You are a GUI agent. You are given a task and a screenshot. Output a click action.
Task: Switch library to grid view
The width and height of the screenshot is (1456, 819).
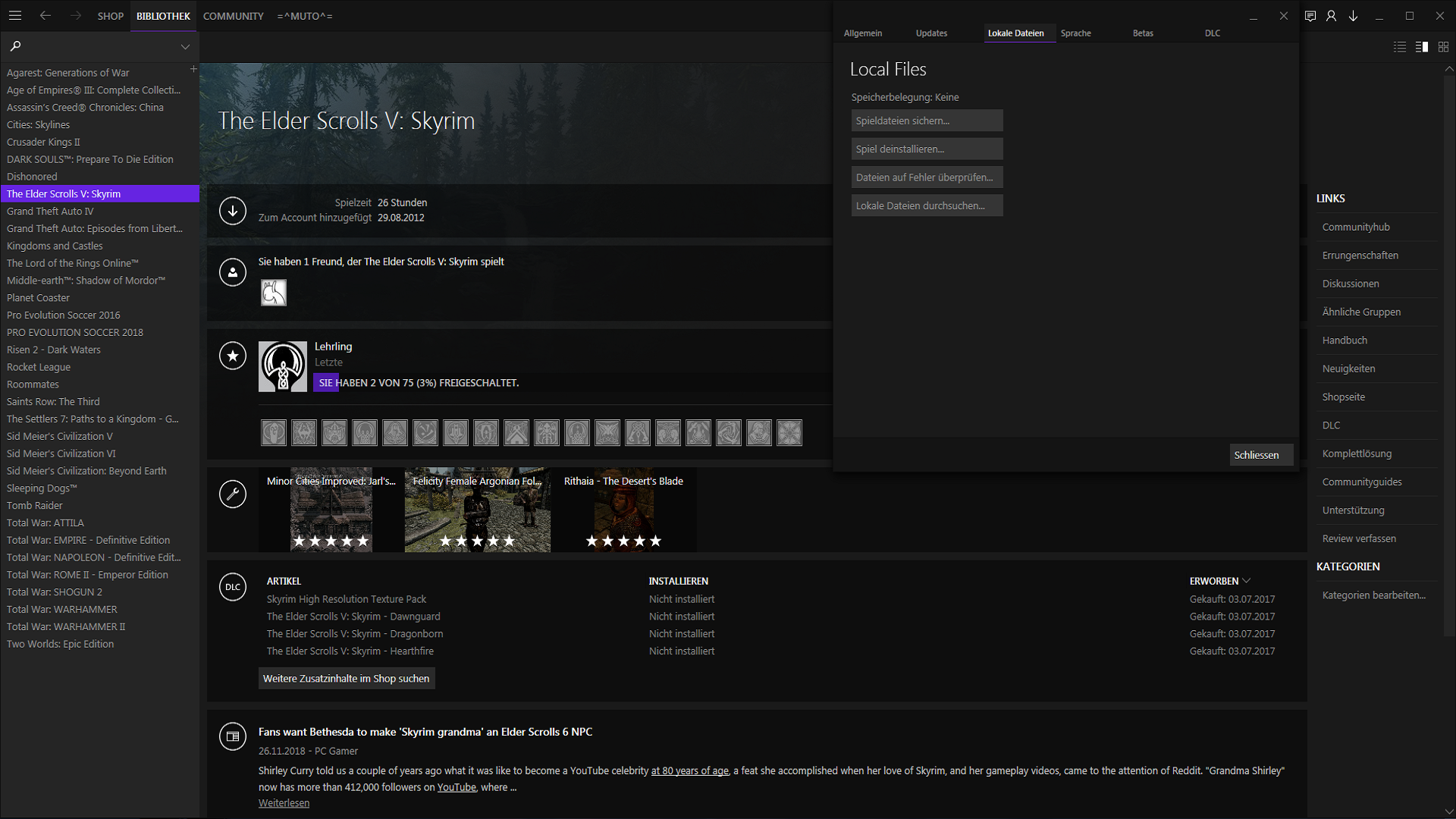[1443, 46]
